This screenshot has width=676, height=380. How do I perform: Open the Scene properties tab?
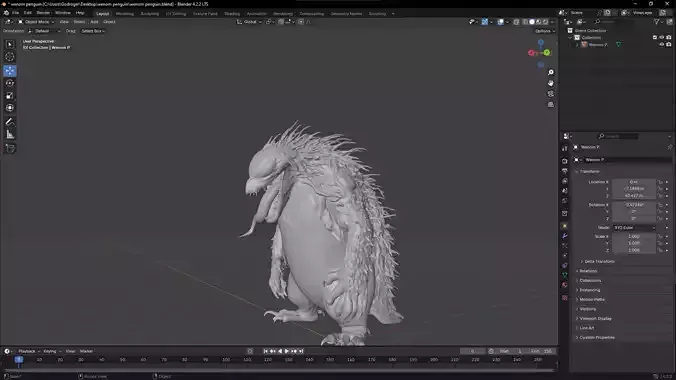click(565, 191)
